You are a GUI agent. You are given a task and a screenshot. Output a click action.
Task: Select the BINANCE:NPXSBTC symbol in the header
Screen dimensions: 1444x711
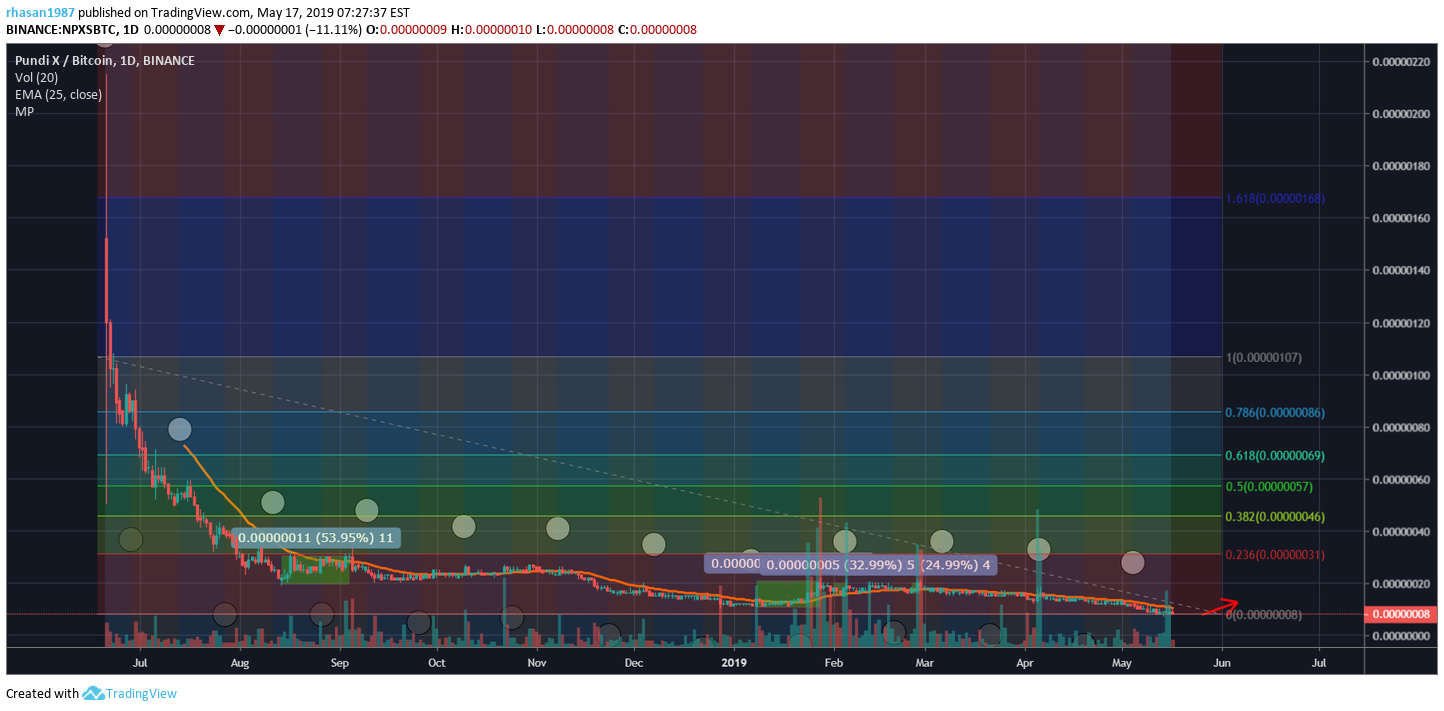72,30
